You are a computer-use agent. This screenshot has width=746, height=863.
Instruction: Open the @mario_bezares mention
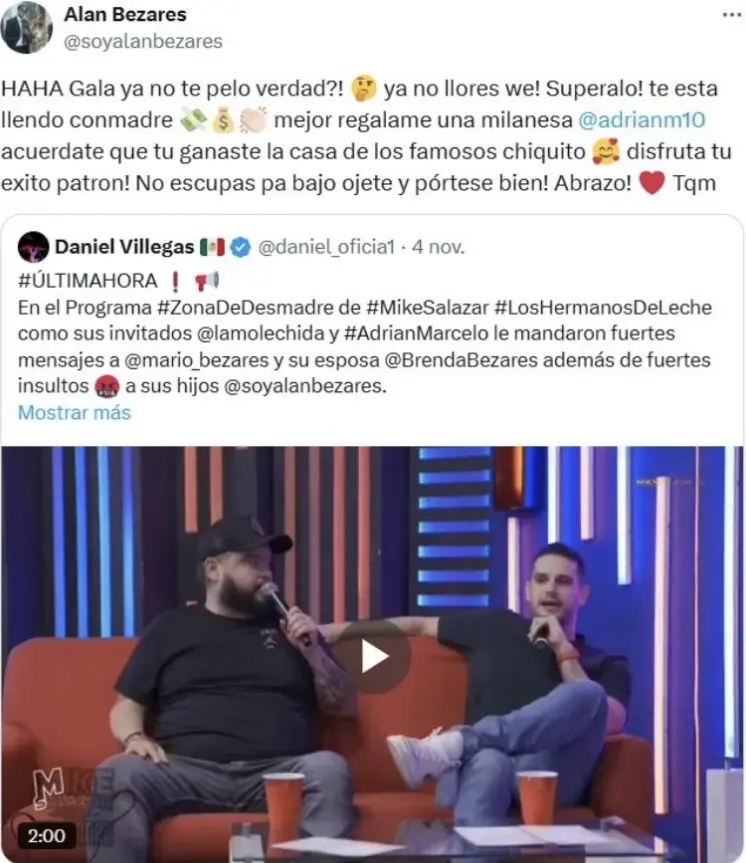[x=197, y=360]
